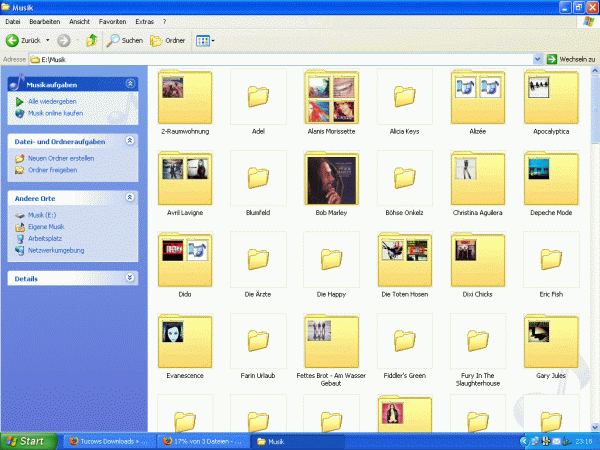The width and height of the screenshot is (600, 450).
Task: Collapse the Datei- und Ordneraufgaben panel
Action: point(130,140)
